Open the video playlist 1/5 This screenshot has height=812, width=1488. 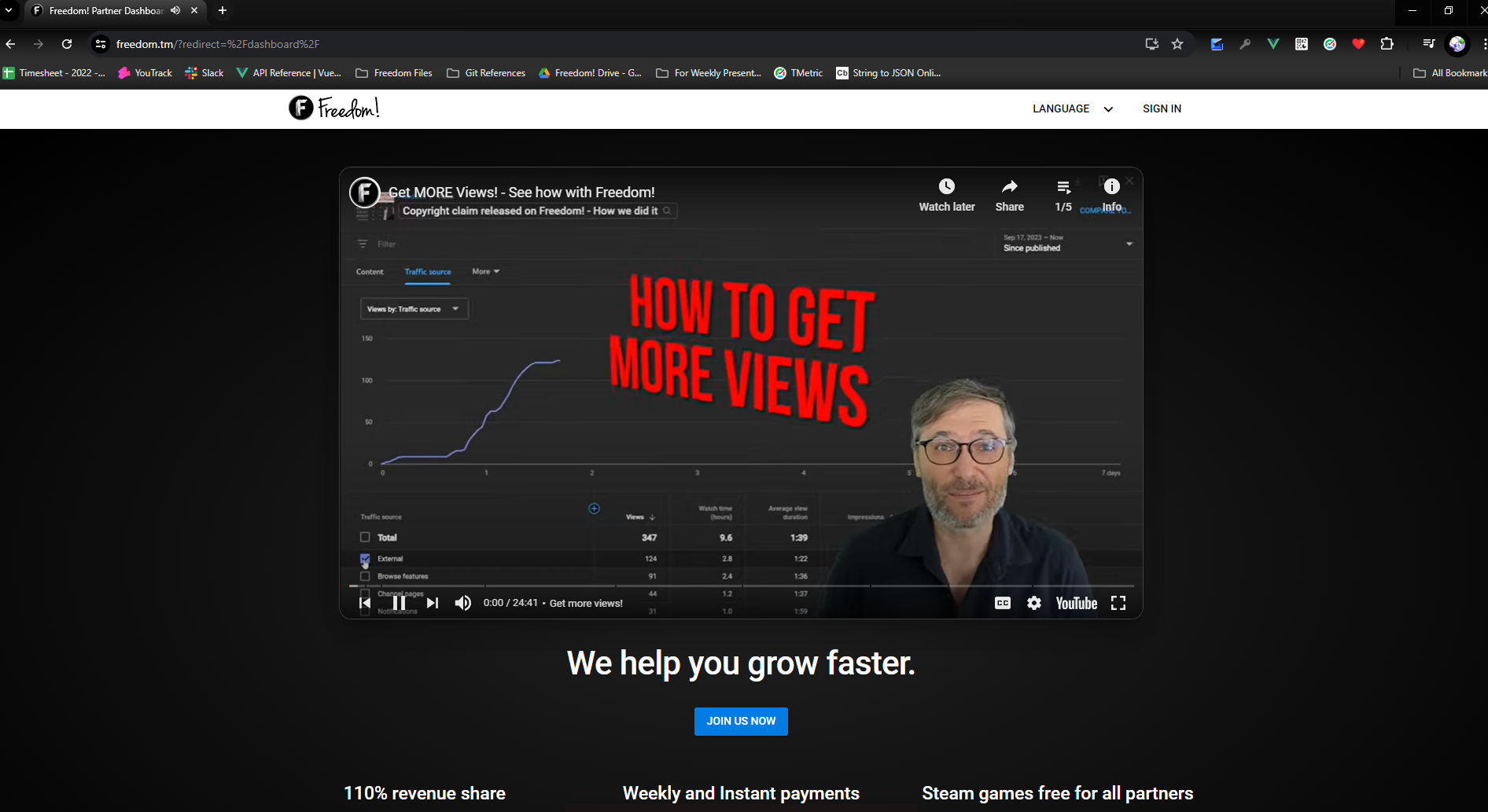[x=1063, y=194]
